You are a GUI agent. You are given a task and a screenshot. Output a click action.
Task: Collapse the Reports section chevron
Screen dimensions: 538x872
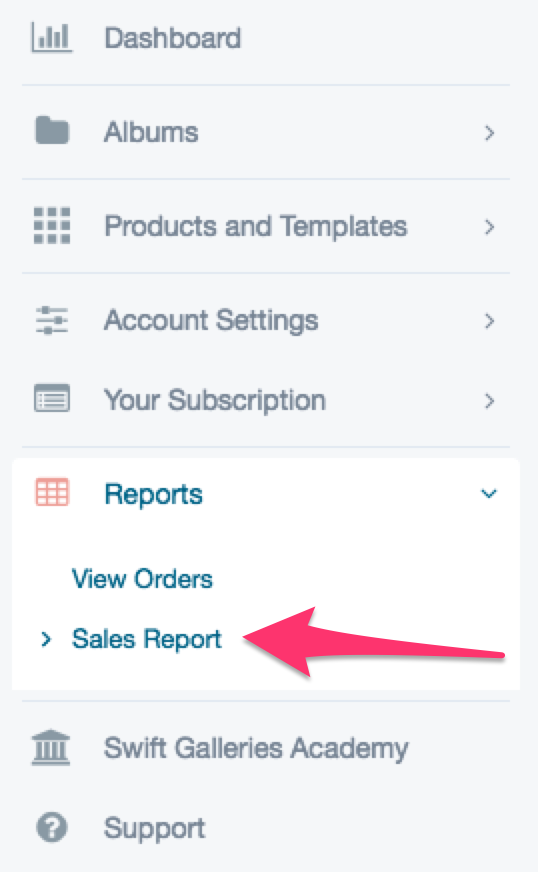click(488, 493)
